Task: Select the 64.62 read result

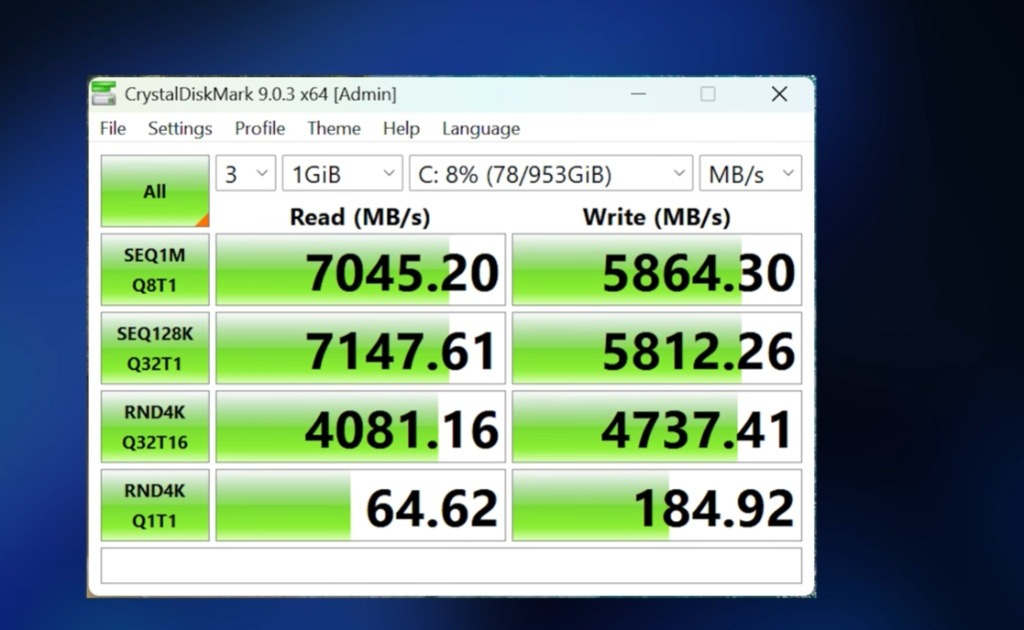Action: pos(360,505)
